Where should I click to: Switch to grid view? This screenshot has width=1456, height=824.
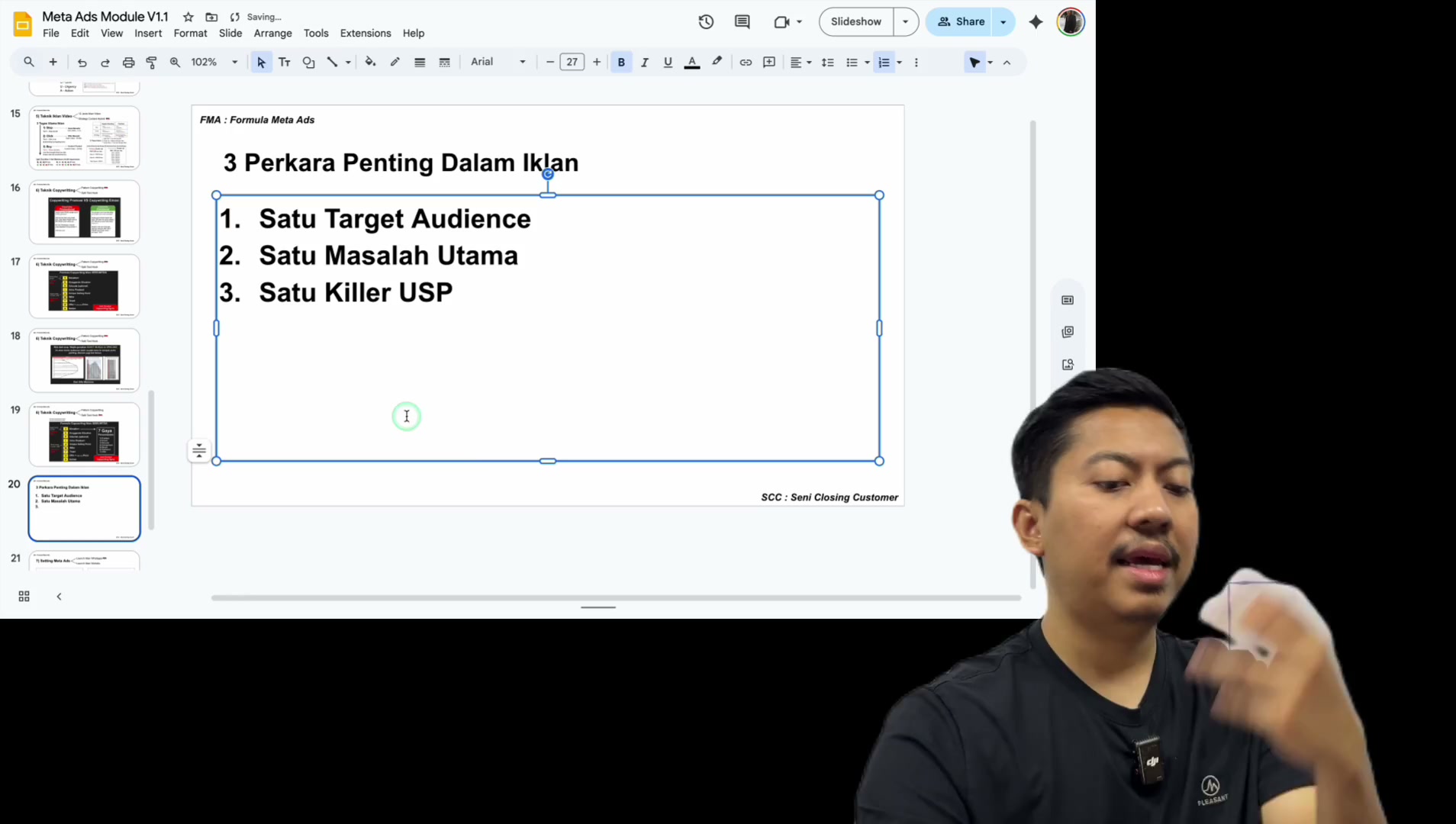click(x=24, y=597)
